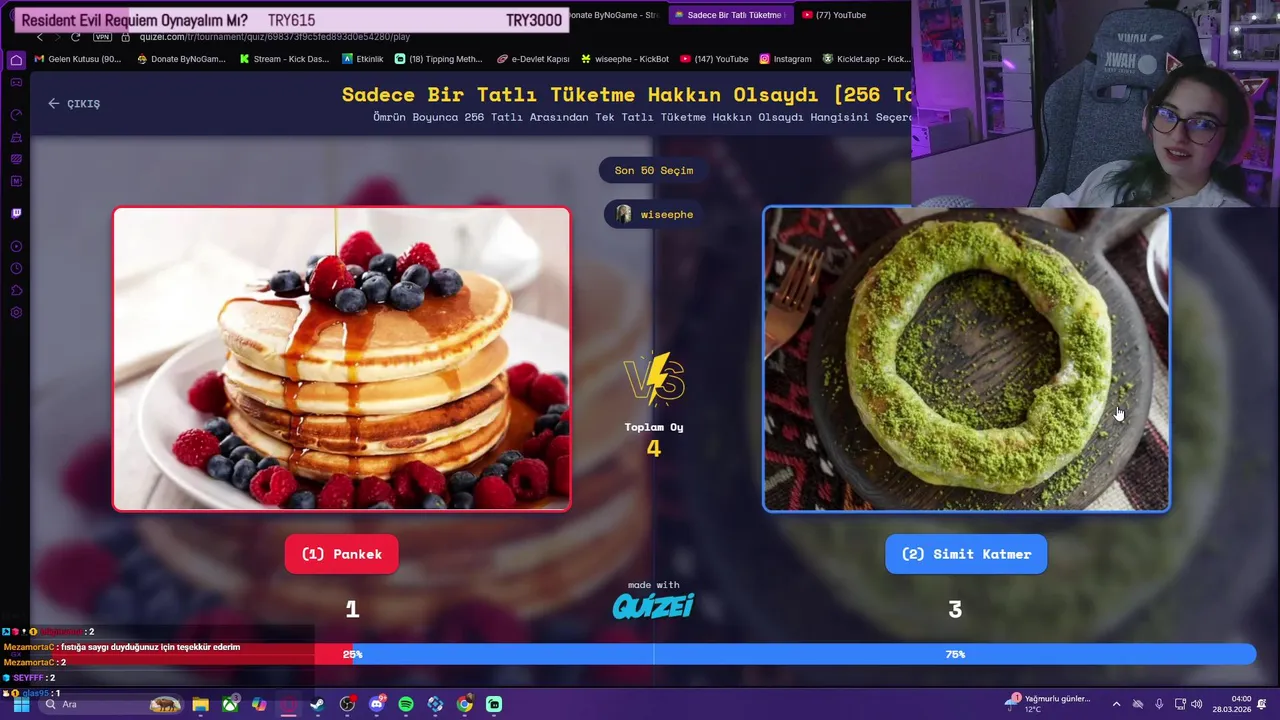Switch to the Sadece Bir Tatlı Tüketme tab
Image resolution: width=1280 pixels, height=720 pixels.
click(x=730, y=15)
